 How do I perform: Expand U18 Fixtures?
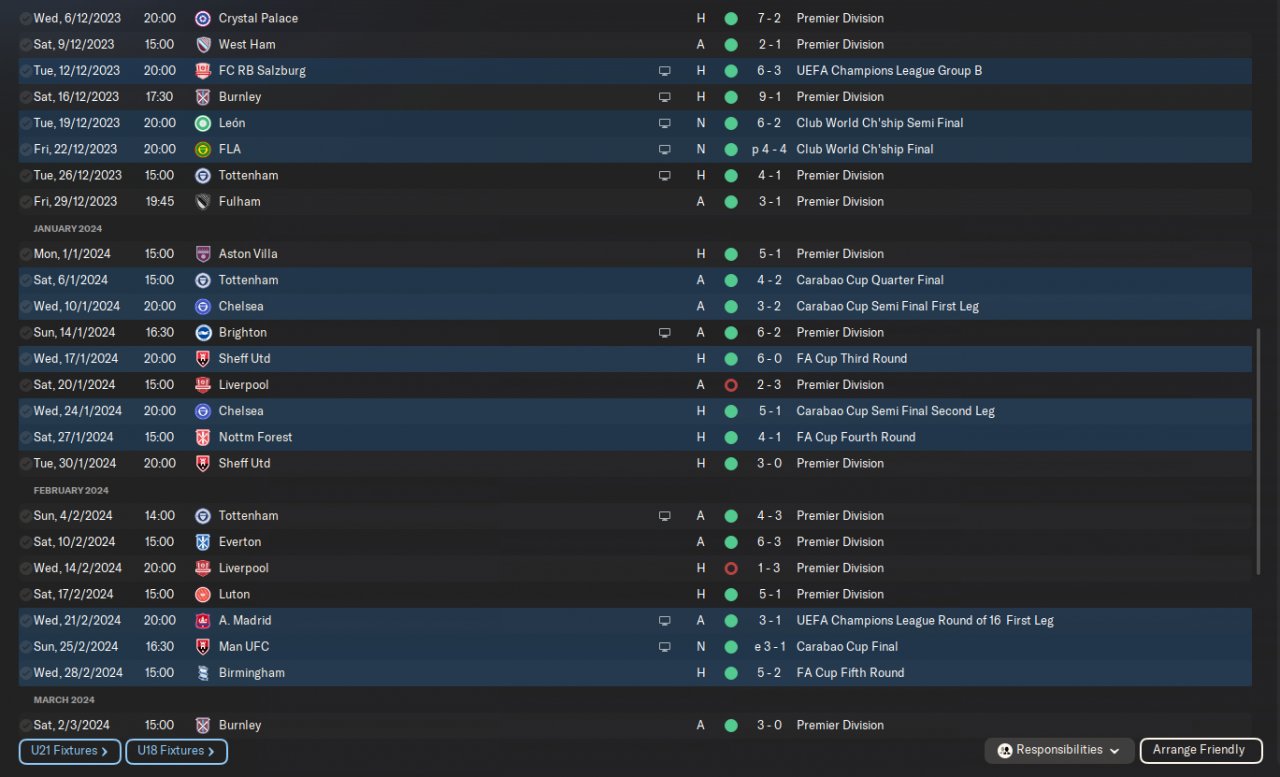point(176,751)
